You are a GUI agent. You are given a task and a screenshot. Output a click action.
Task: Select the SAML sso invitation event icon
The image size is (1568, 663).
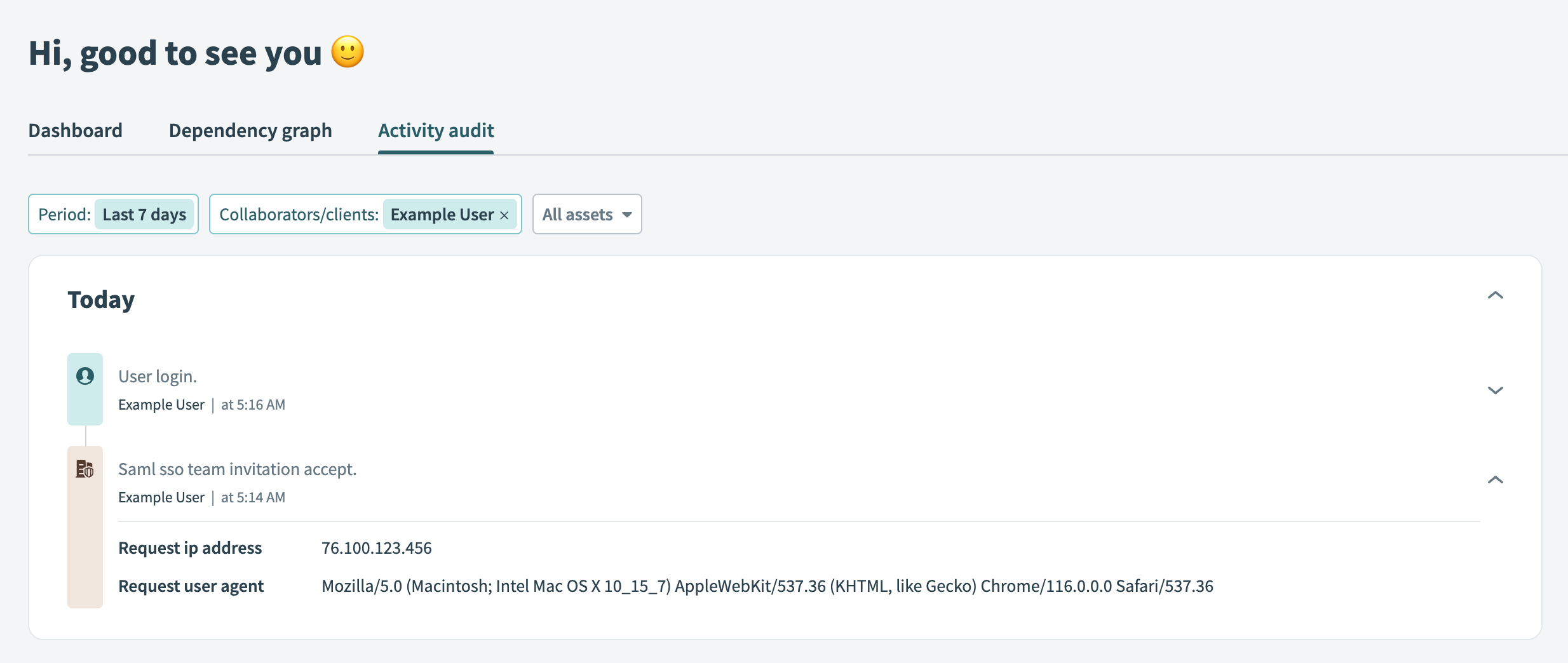pyautogui.click(x=84, y=470)
